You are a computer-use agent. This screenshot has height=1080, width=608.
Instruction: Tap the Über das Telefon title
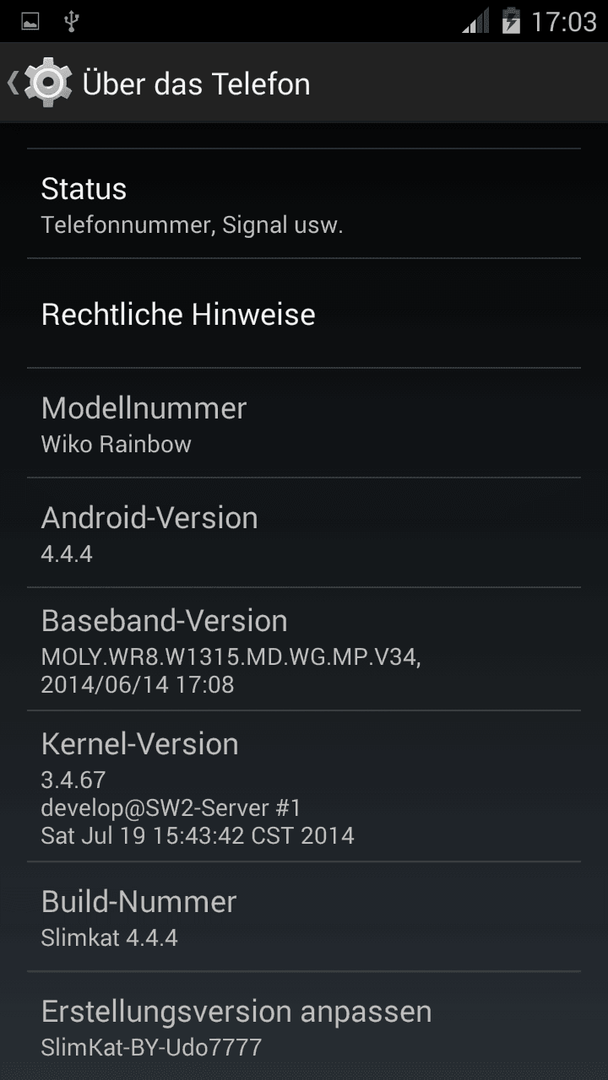coord(196,84)
